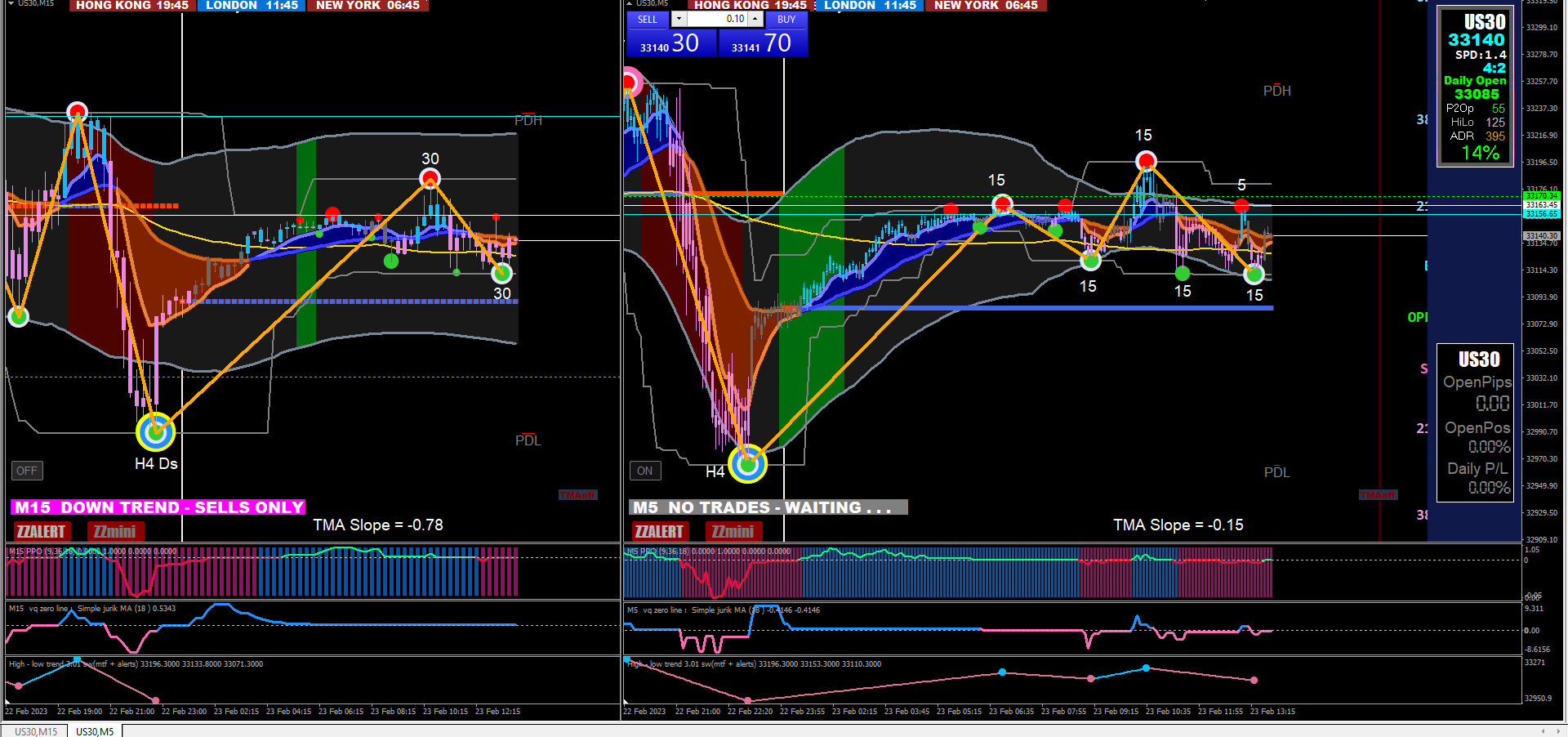
Task: Click ZZALERT button on the M15 chart
Action: [41, 532]
